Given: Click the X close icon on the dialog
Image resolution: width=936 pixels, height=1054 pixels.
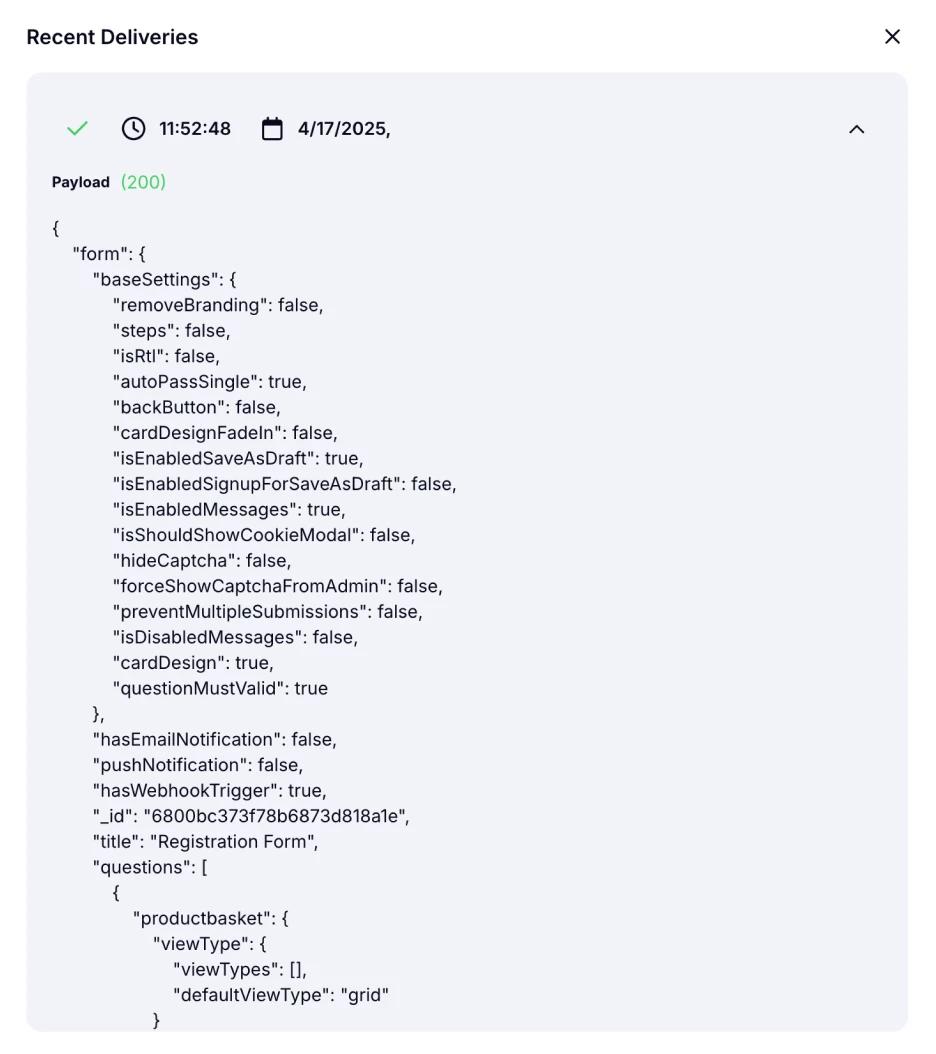Looking at the screenshot, I should click(892, 36).
